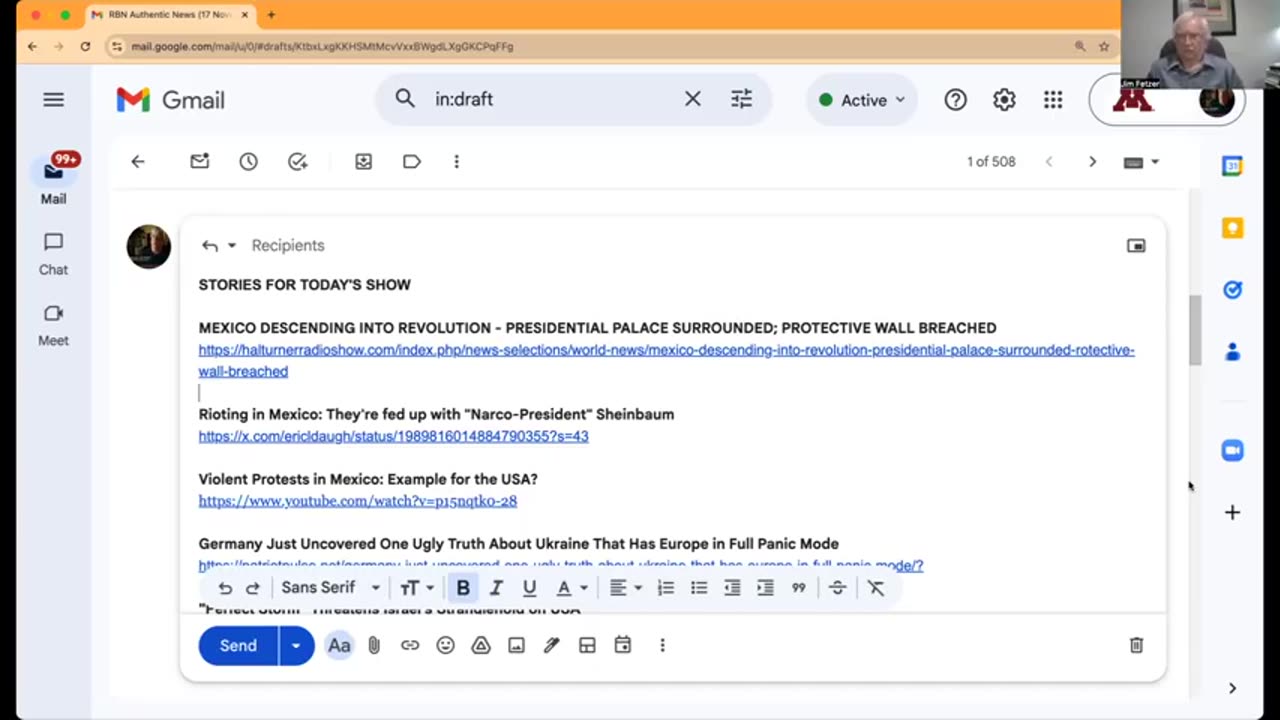Toggle bold formatting
Viewport: 1280px width, 720px height.
pyautogui.click(x=463, y=588)
